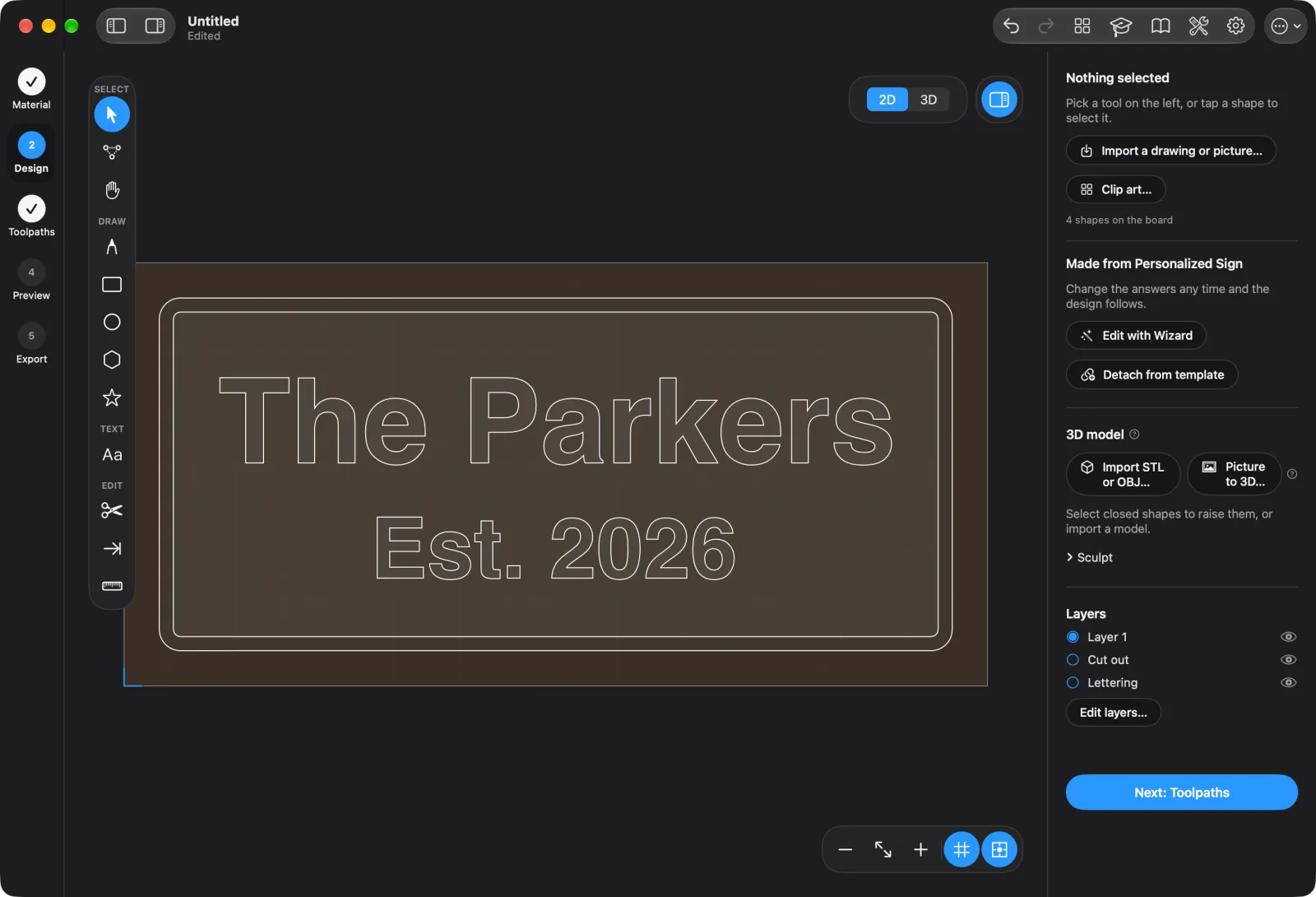This screenshot has height=897, width=1316.
Task: Fit the design to view
Action: point(883,849)
